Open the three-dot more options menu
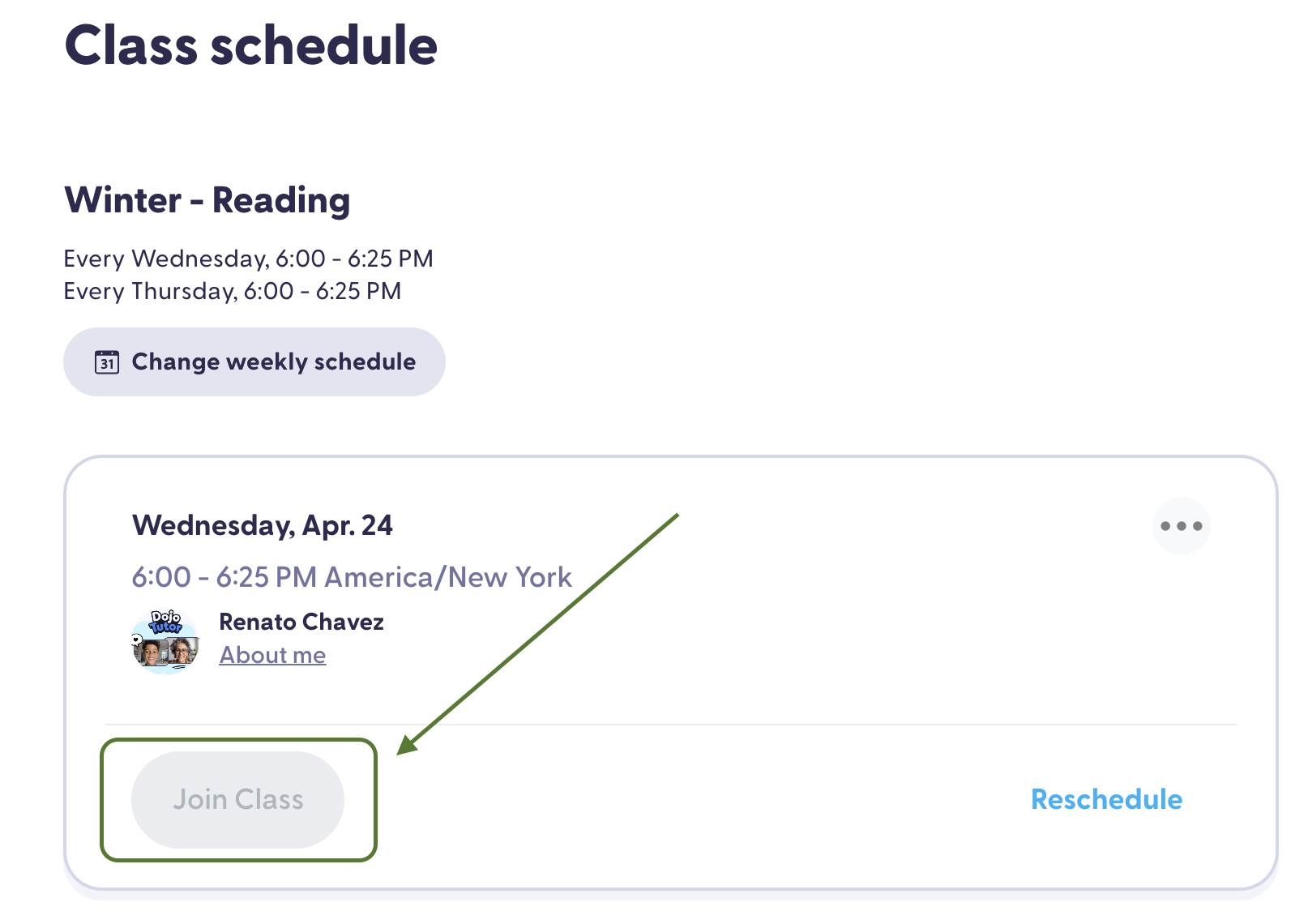 tap(1181, 526)
